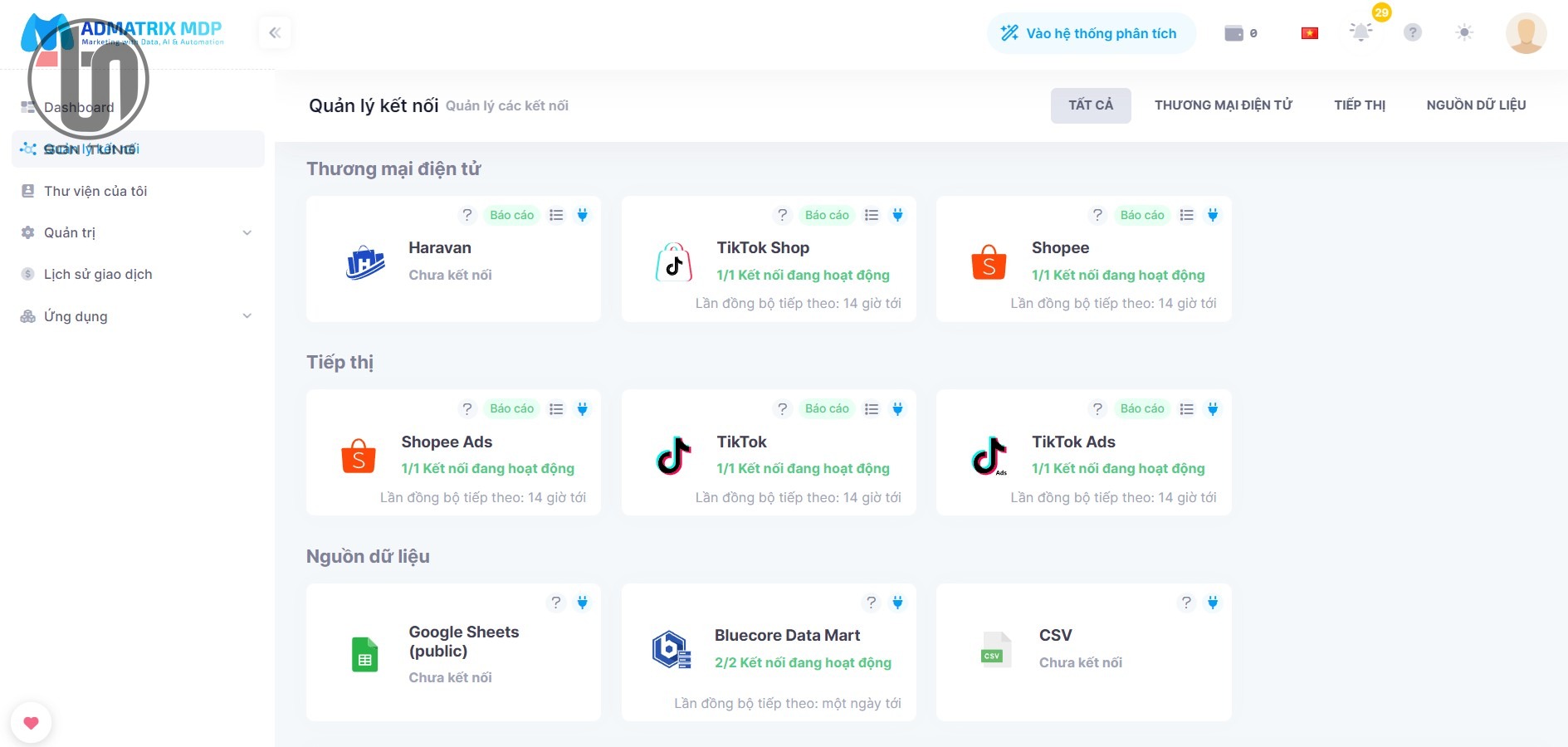Screen dimensions: 1568x747
Task: Click the Shopee Ads card title
Action: coord(447,442)
